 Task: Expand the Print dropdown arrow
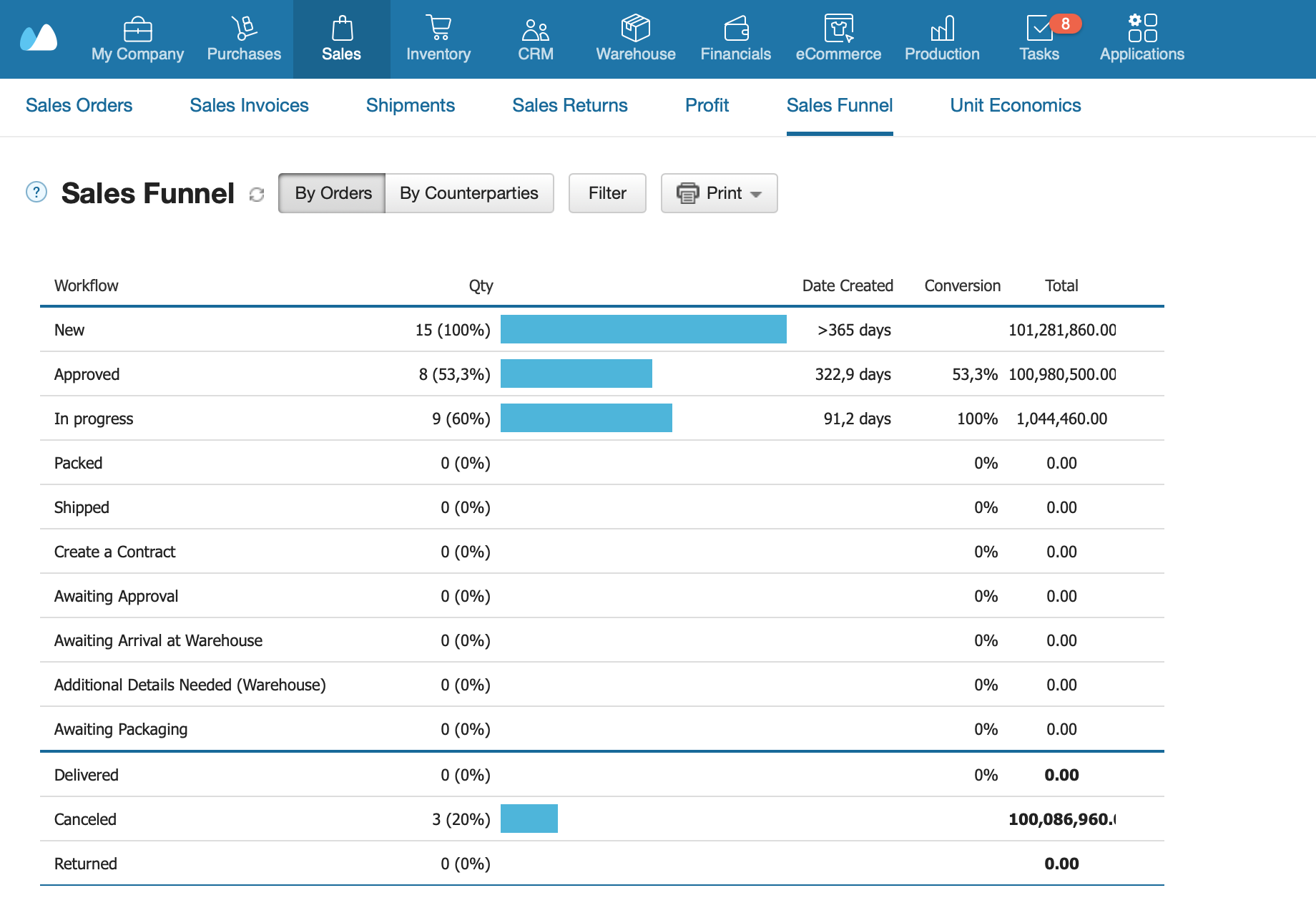click(756, 194)
